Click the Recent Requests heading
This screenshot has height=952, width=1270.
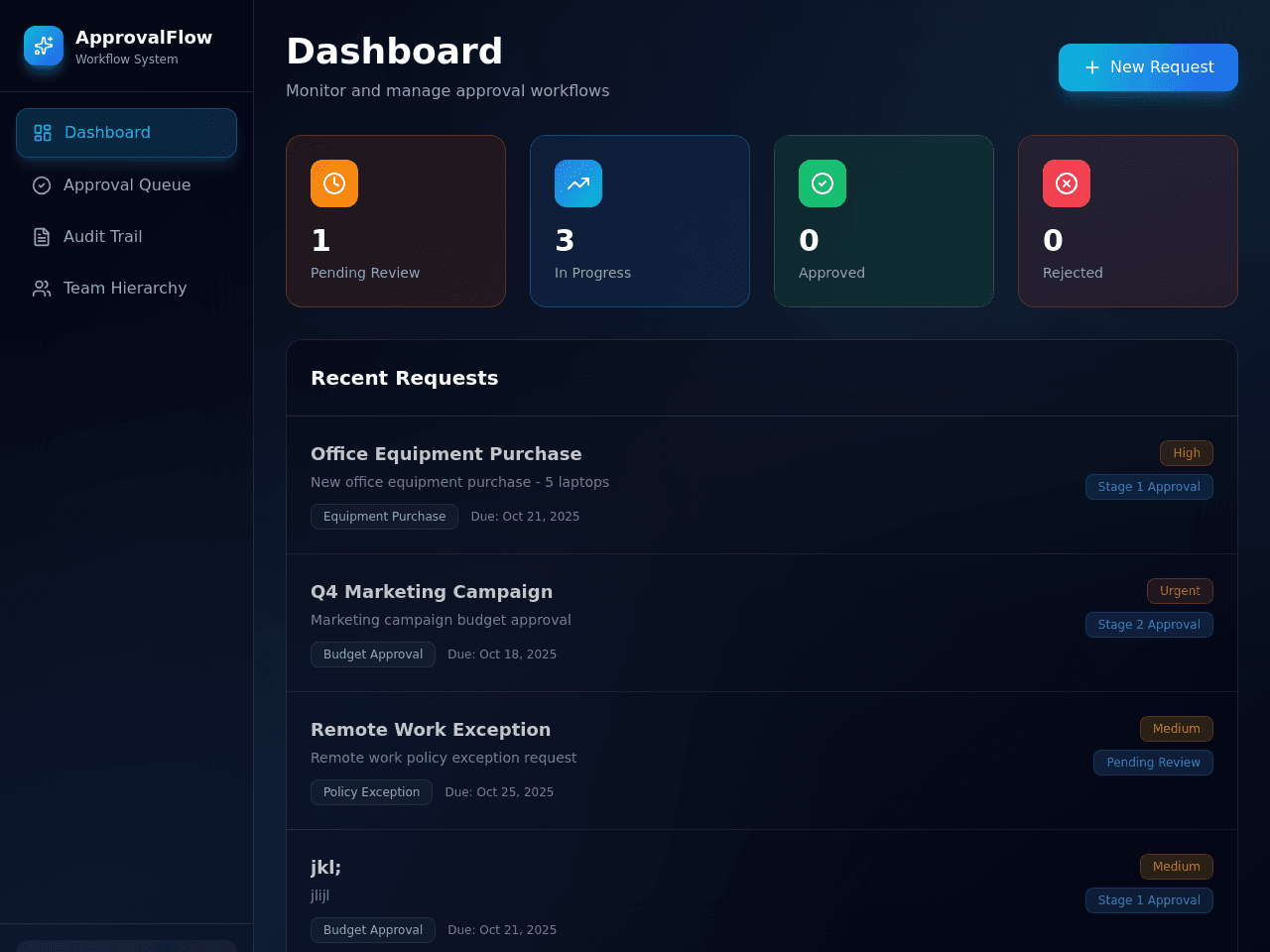(405, 378)
